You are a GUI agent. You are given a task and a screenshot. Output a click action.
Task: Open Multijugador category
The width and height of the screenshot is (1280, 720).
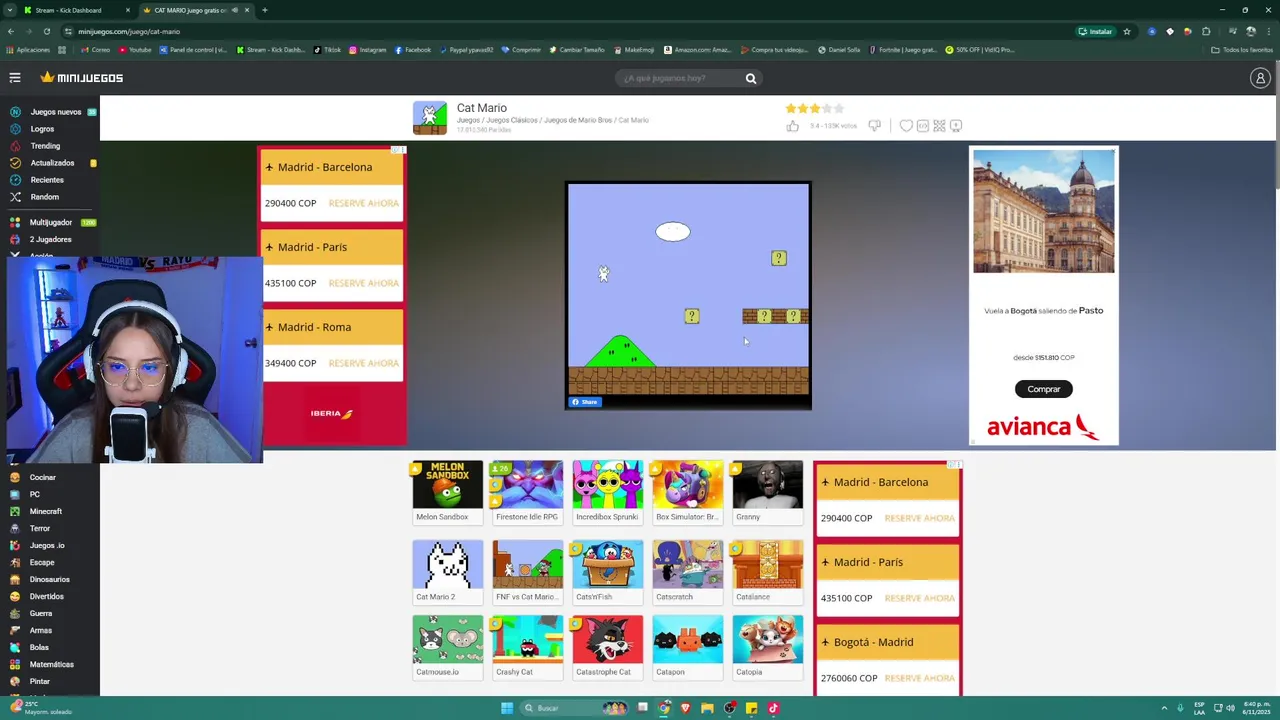click(50, 222)
